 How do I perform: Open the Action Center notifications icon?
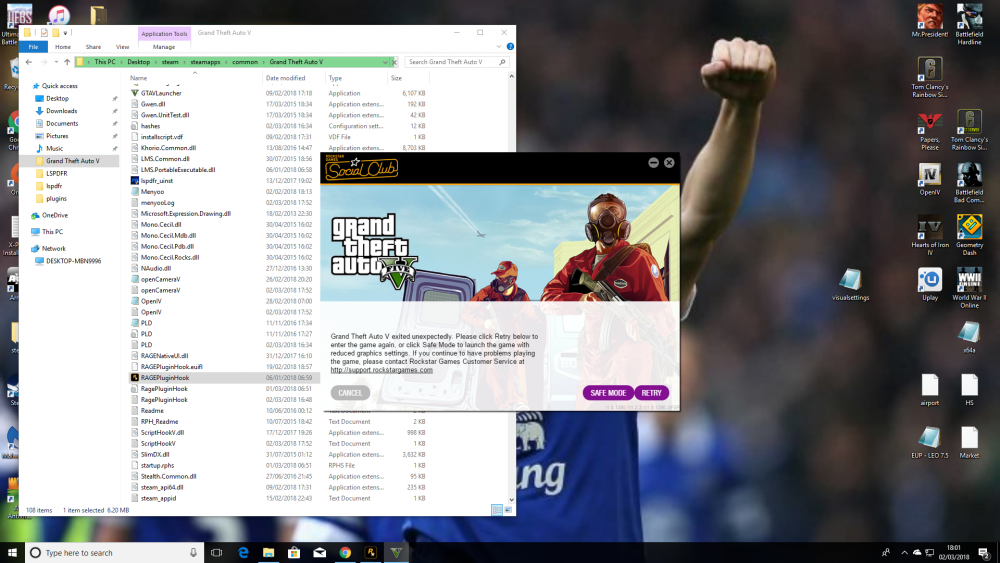985,553
